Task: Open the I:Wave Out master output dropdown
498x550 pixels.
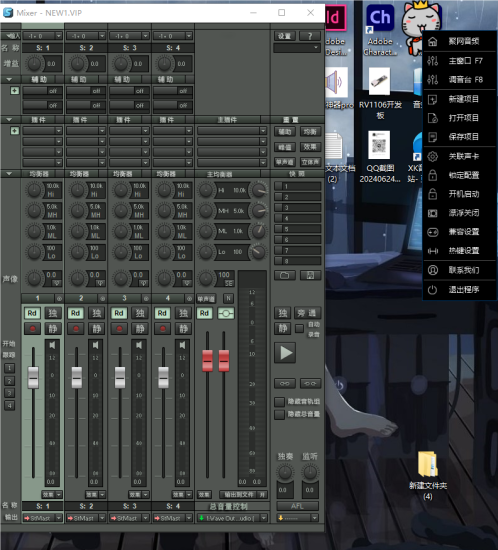Action: (x=233, y=518)
